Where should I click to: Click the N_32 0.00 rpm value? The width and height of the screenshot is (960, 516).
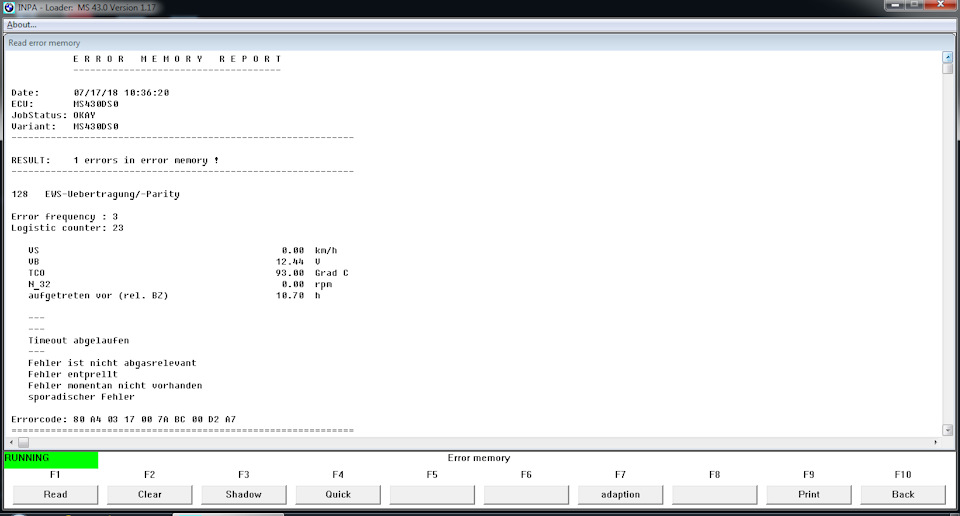click(x=306, y=284)
